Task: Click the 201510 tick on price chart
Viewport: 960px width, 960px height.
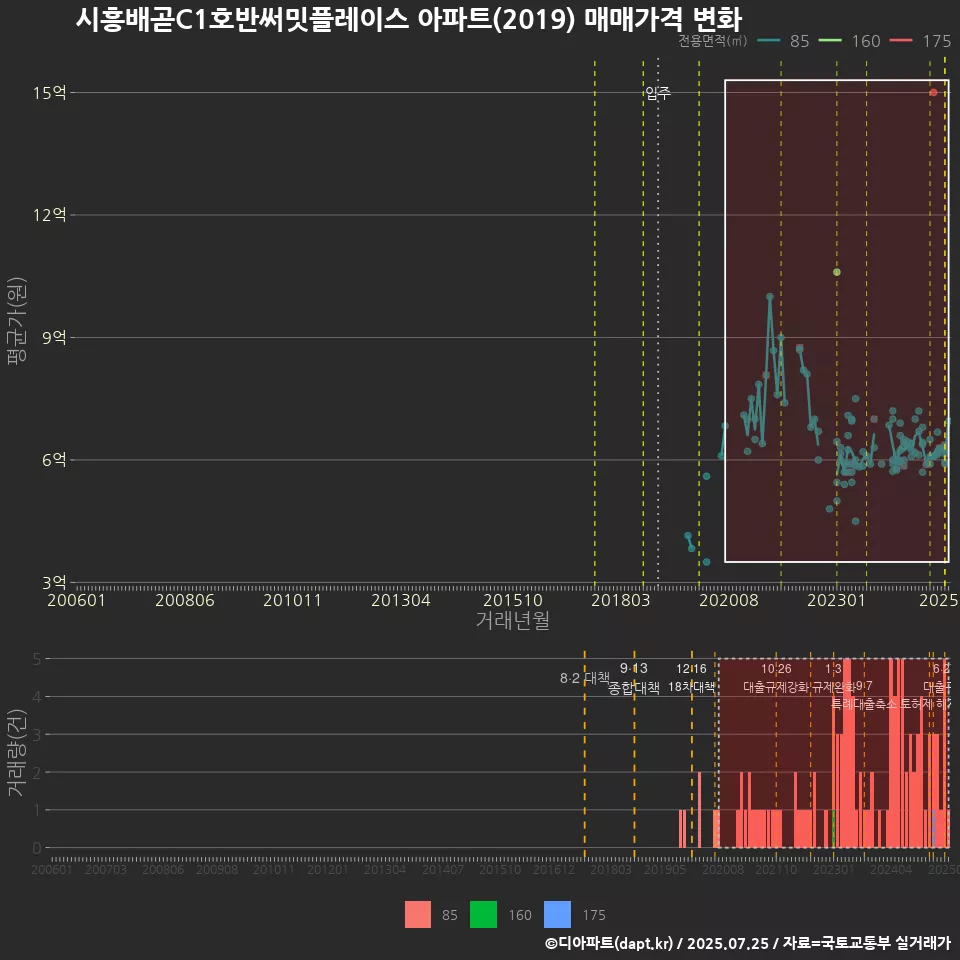Action: (512, 600)
